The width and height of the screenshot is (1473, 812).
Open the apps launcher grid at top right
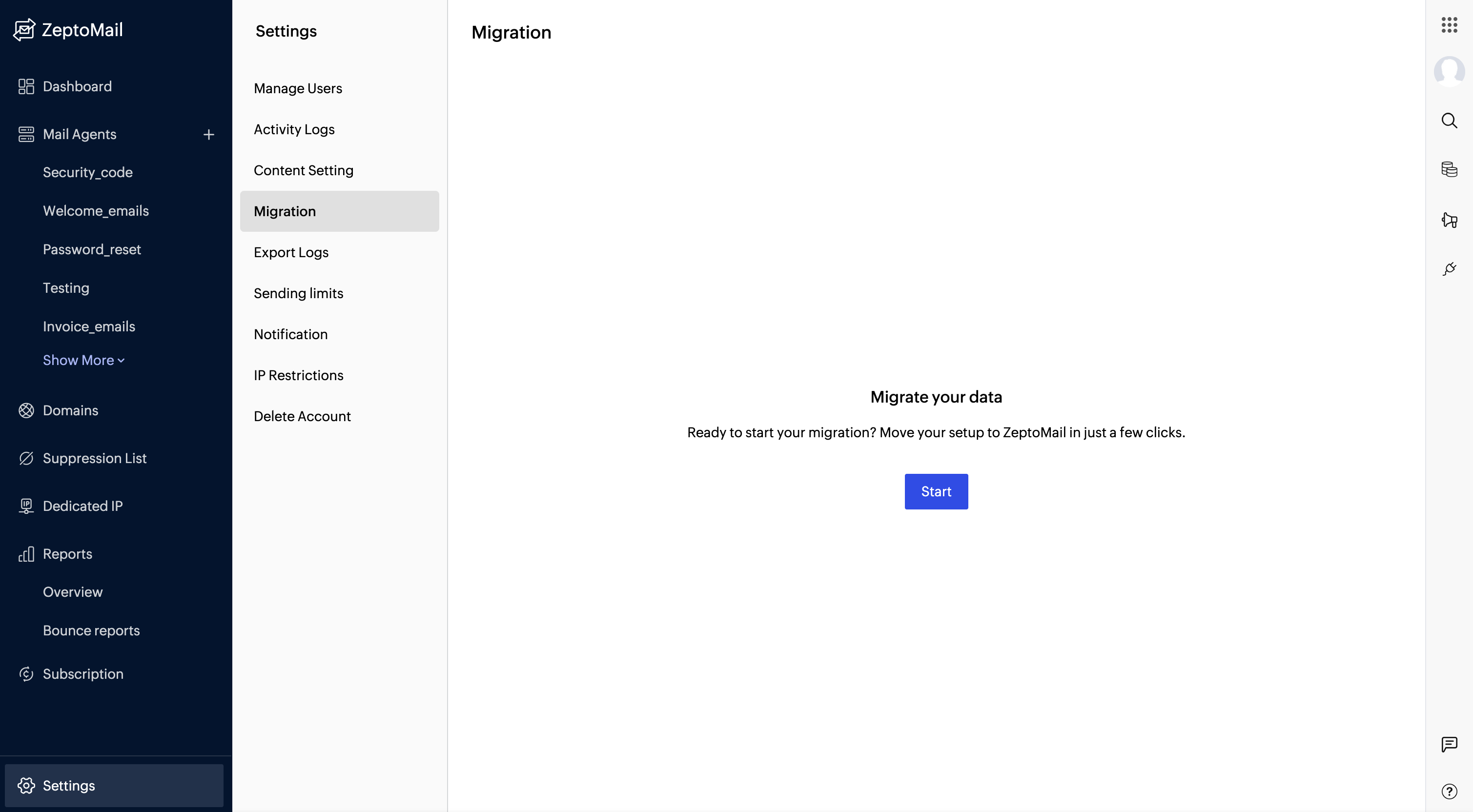(1450, 25)
